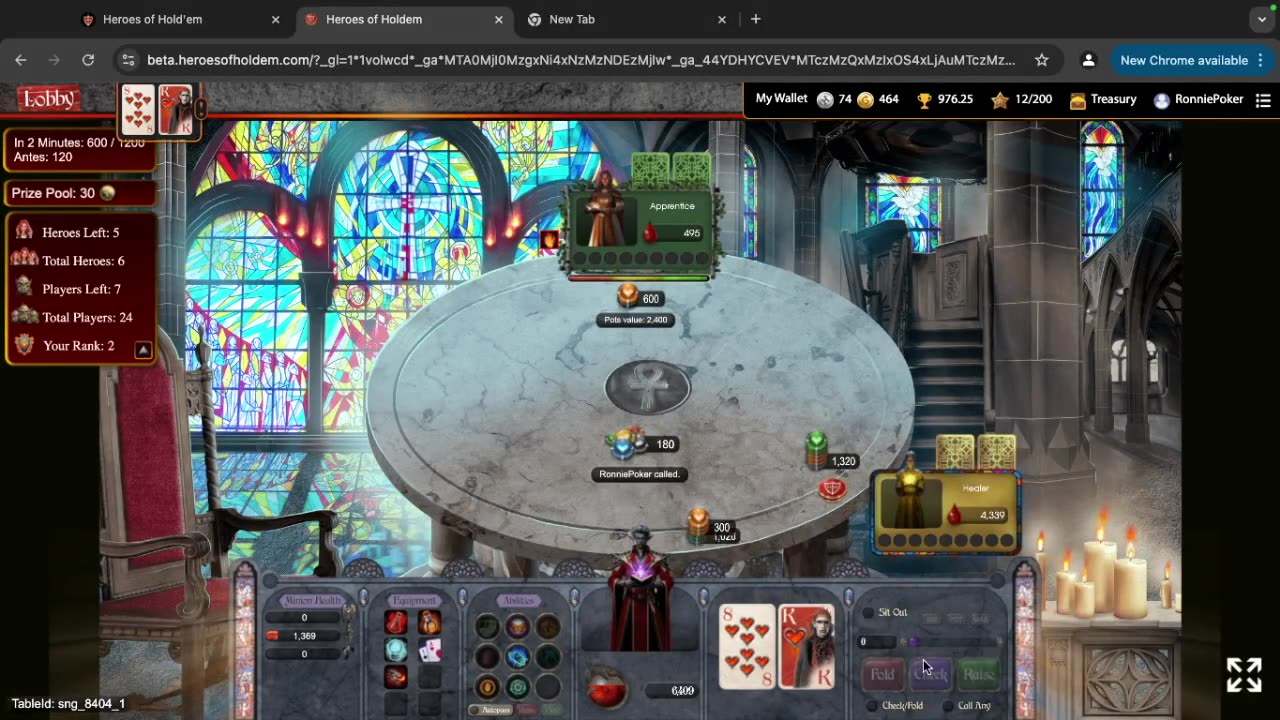Activate the first ability in top row

coord(487,627)
